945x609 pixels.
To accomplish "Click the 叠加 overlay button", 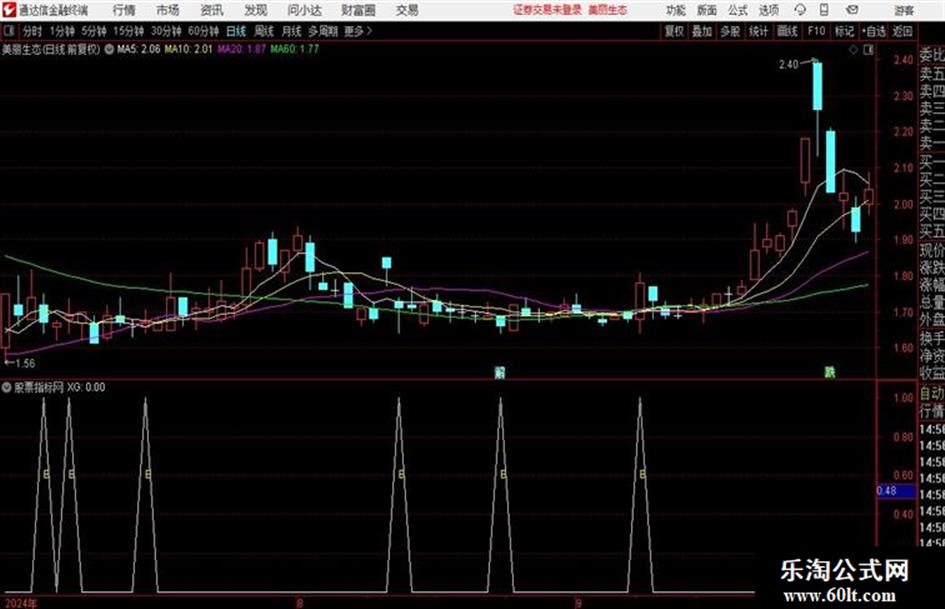I will coord(702,31).
